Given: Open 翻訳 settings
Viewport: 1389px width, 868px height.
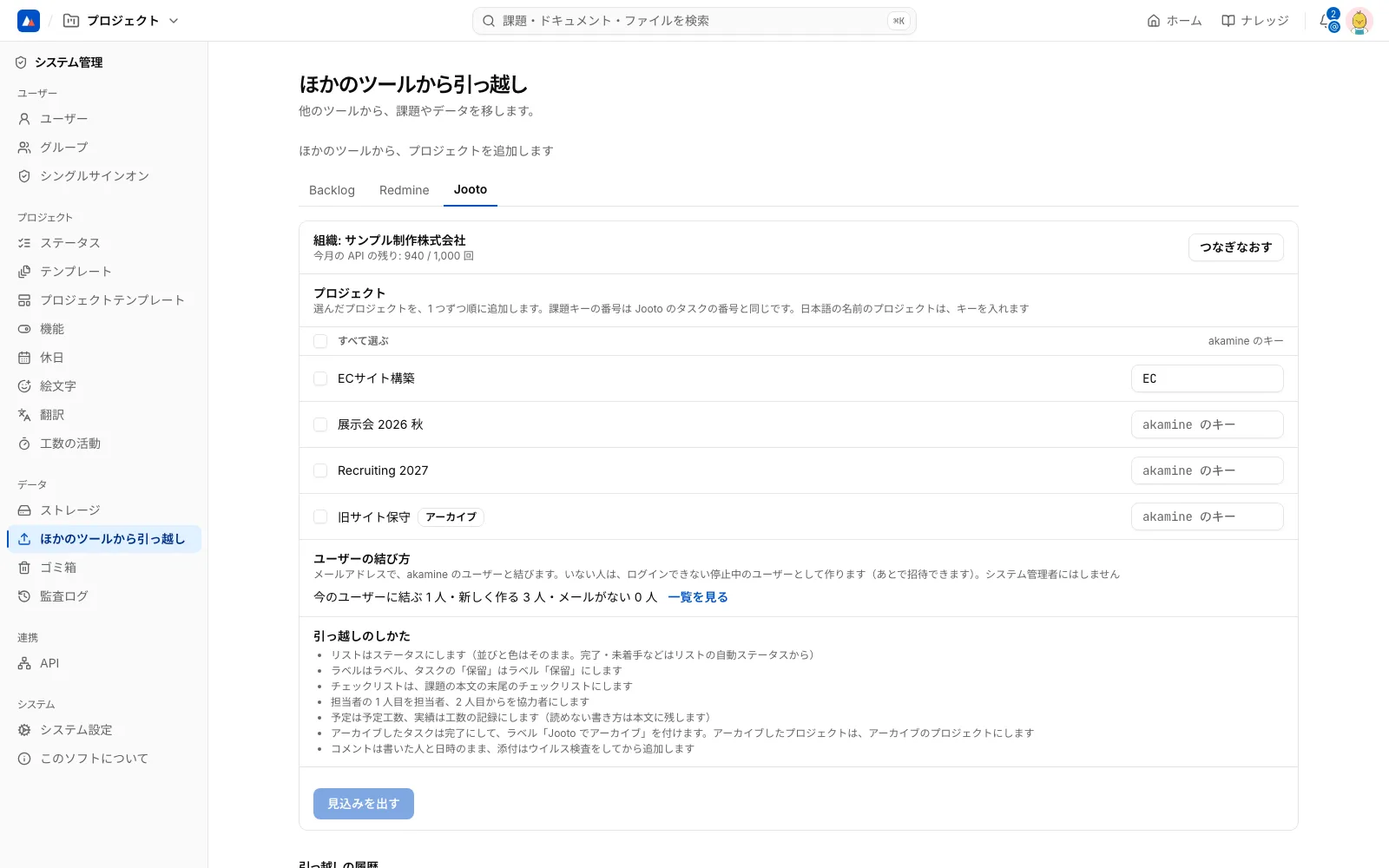Looking at the screenshot, I should click(x=104, y=415).
